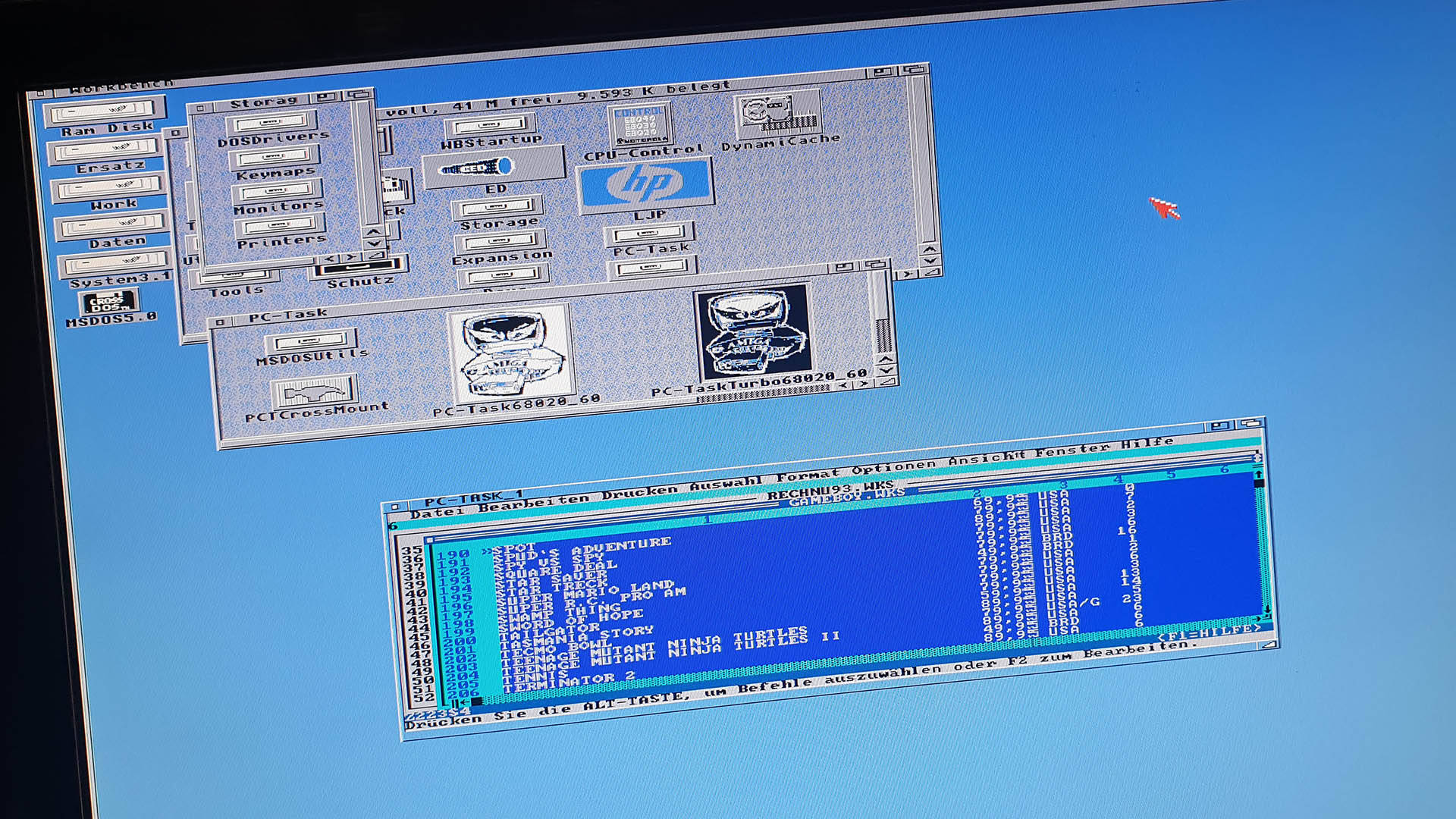
Task: Select the SPUD'S ADVENTURE row
Action: (582, 551)
